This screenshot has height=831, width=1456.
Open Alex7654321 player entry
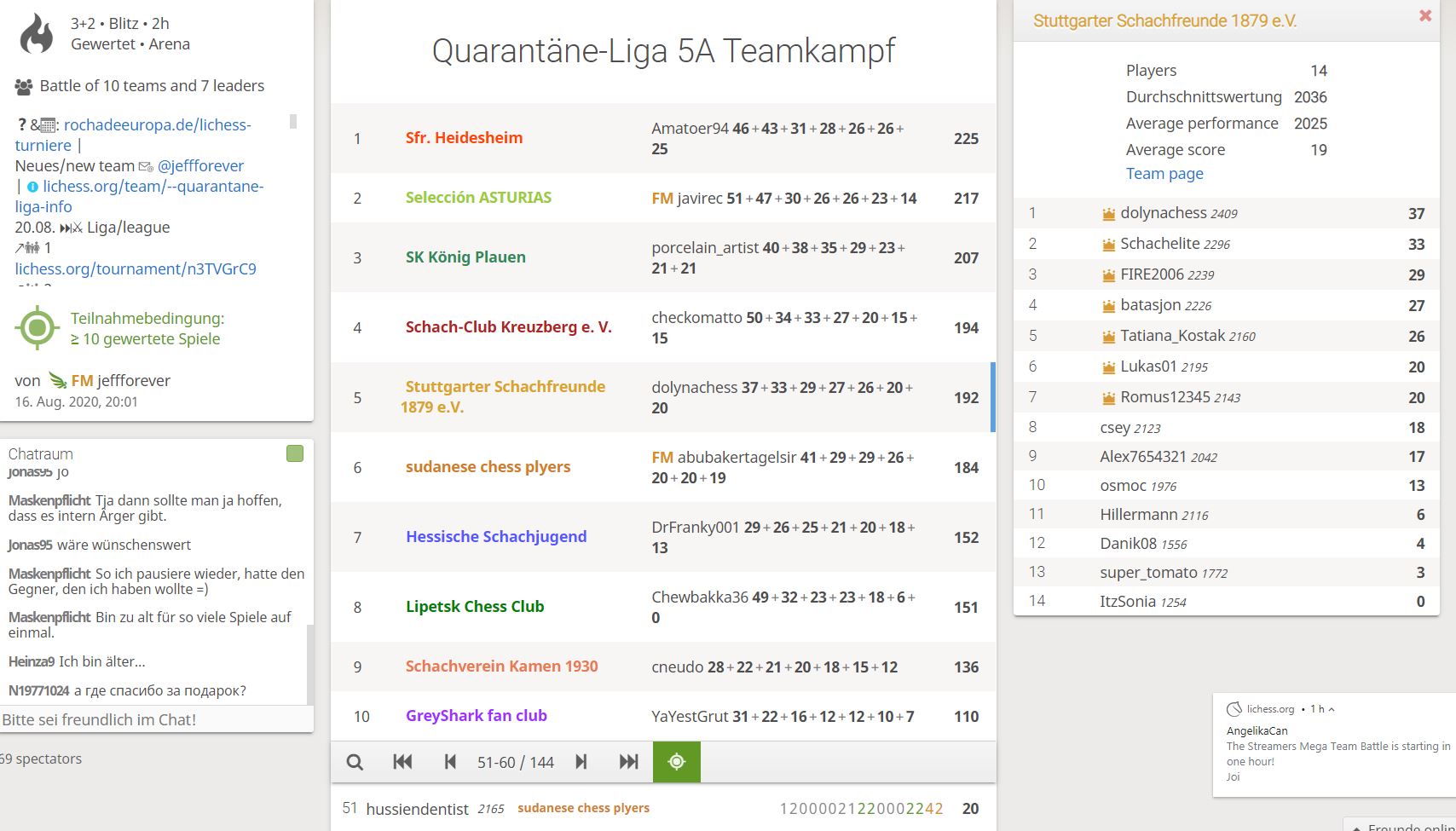tap(1226, 457)
